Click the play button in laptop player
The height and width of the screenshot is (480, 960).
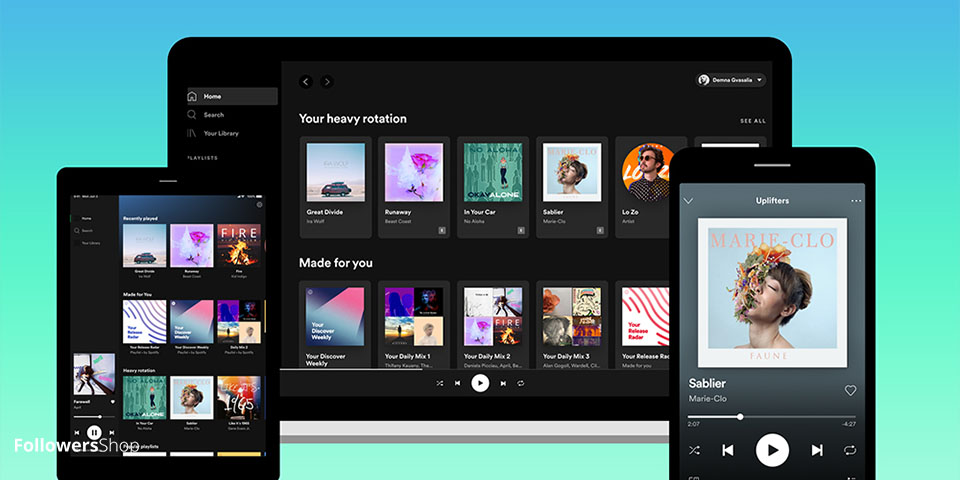pyautogui.click(x=480, y=383)
